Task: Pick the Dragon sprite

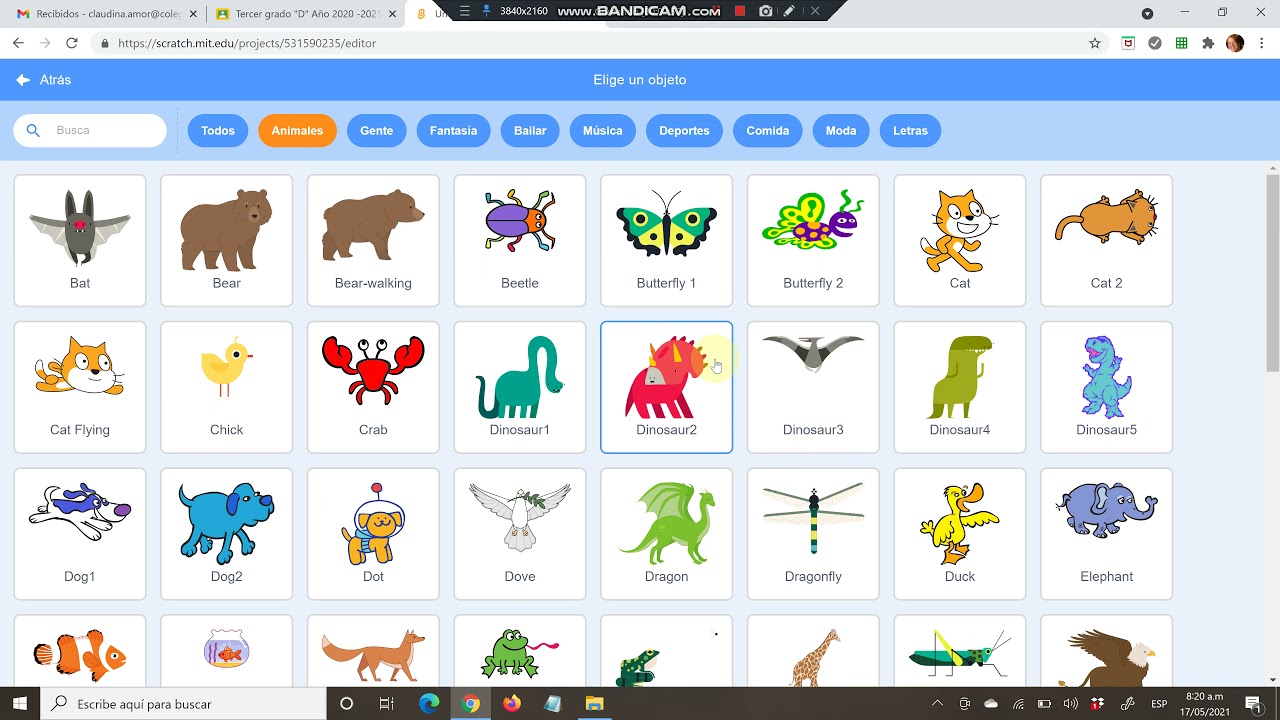Action: click(x=667, y=534)
